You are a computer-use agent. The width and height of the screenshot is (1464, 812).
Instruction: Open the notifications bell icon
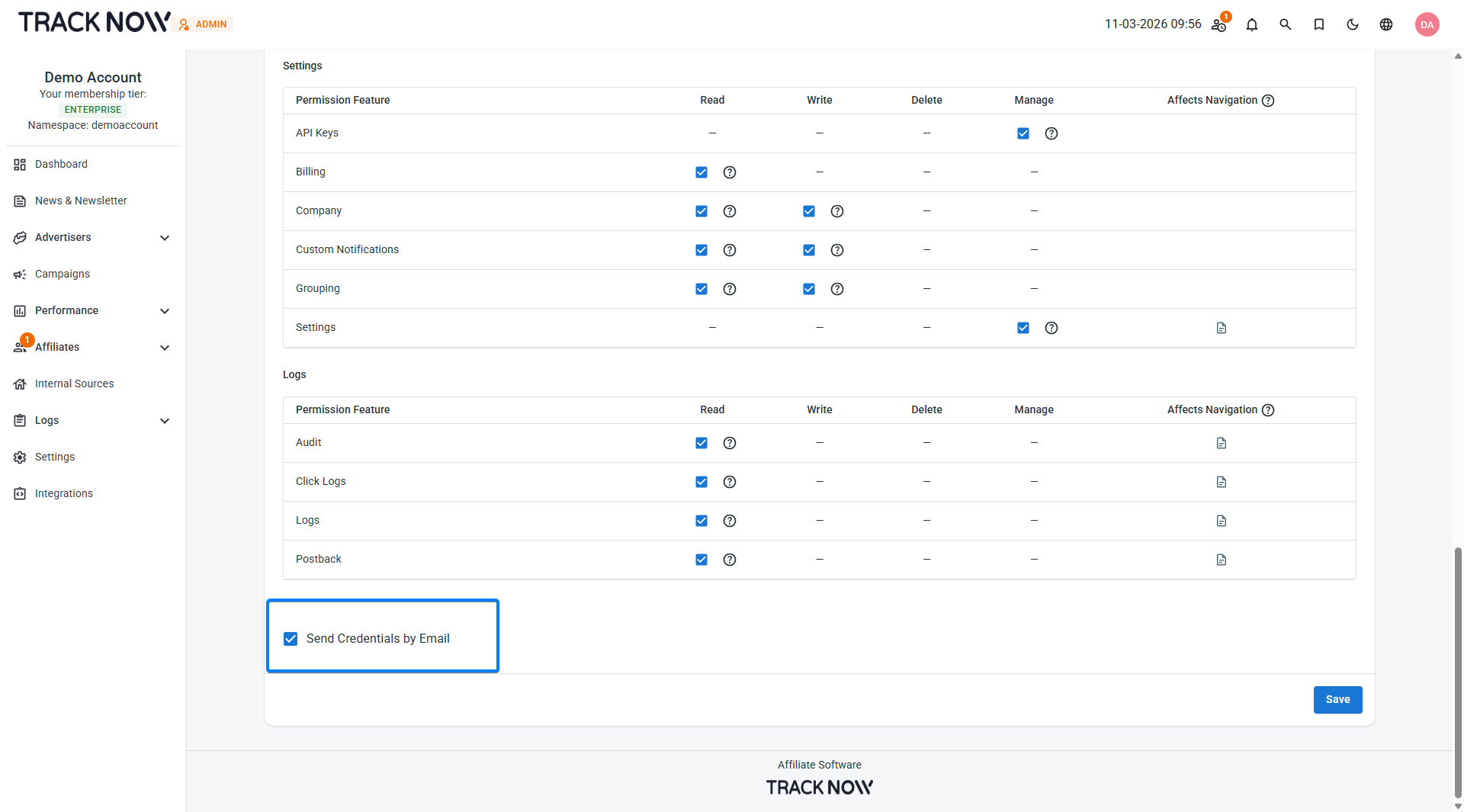click(x=1252, y=24)
